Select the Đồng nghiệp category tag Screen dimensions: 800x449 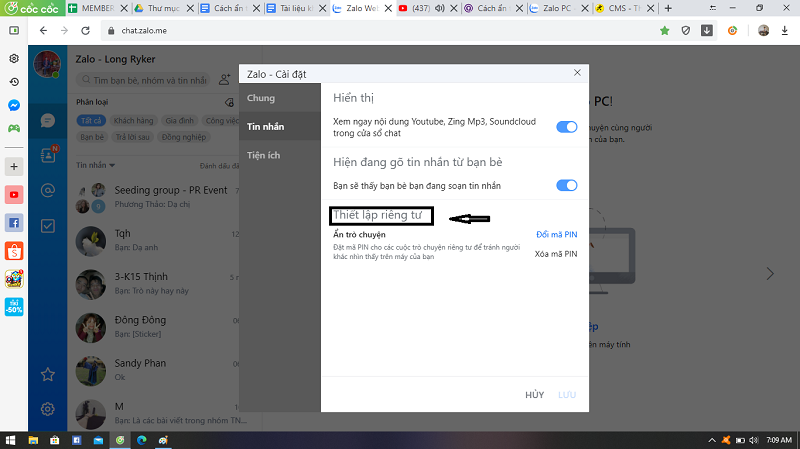[x=184, y=137]
